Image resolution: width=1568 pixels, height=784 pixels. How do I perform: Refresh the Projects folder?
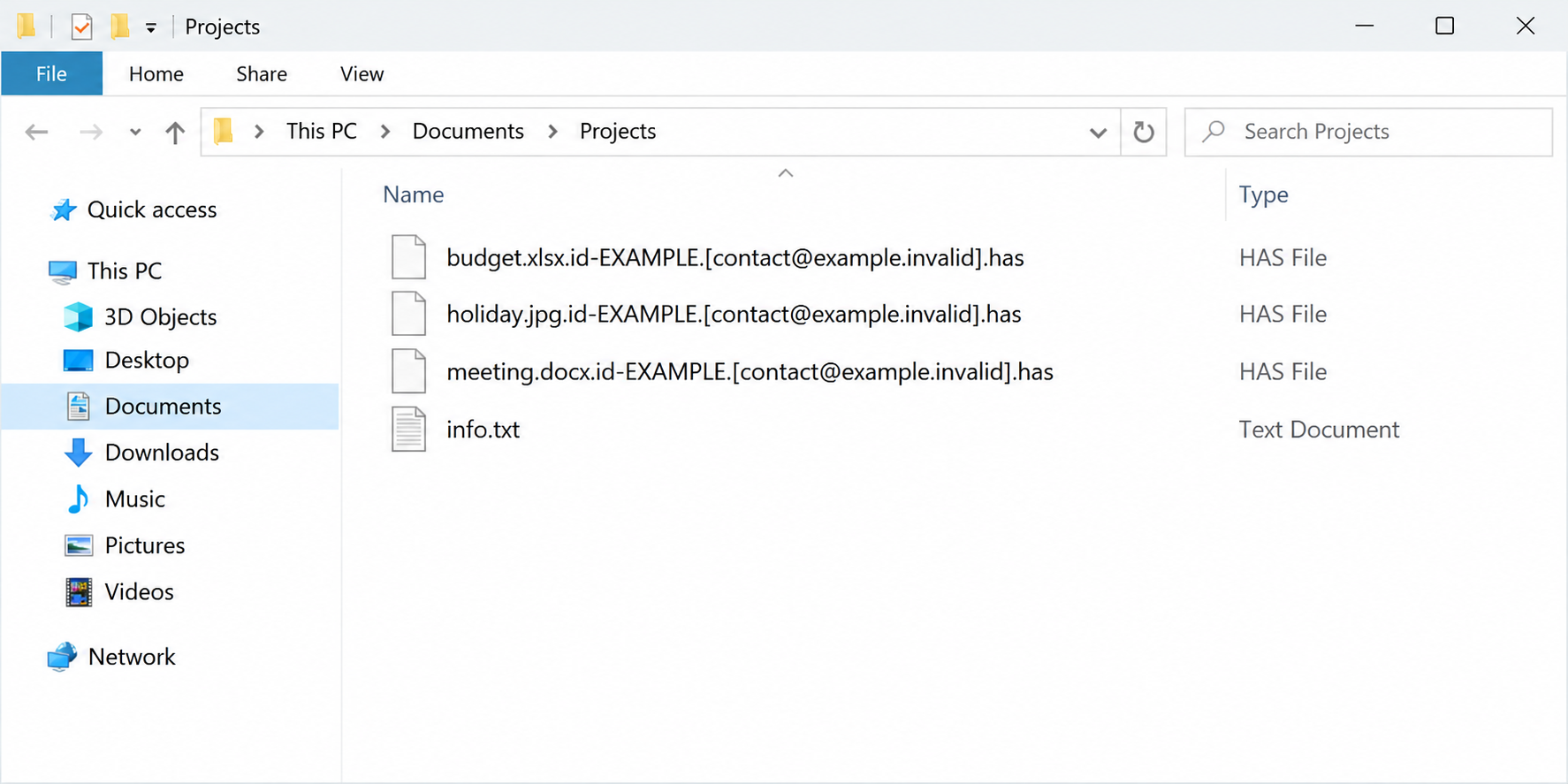pos(1144,133)
